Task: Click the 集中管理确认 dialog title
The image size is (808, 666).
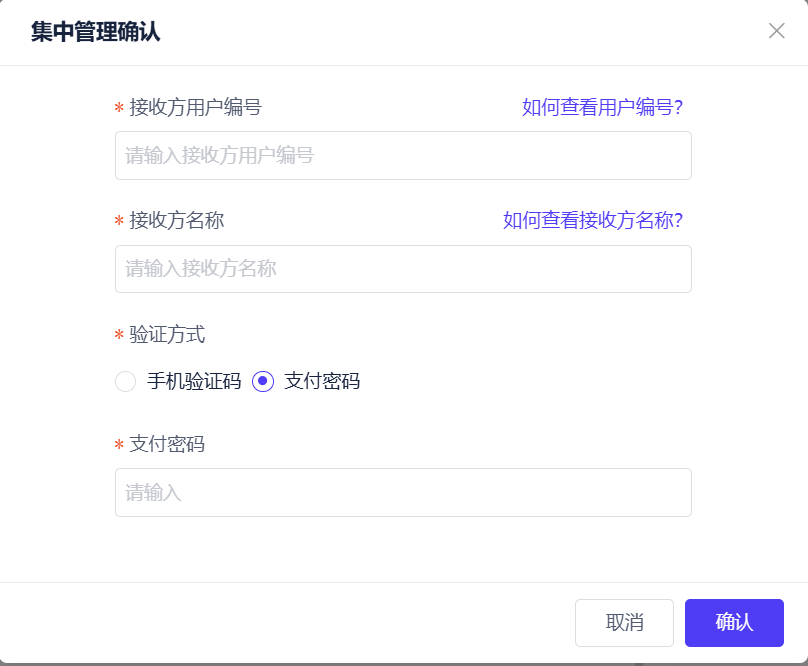Action: (x=95, y=32)
